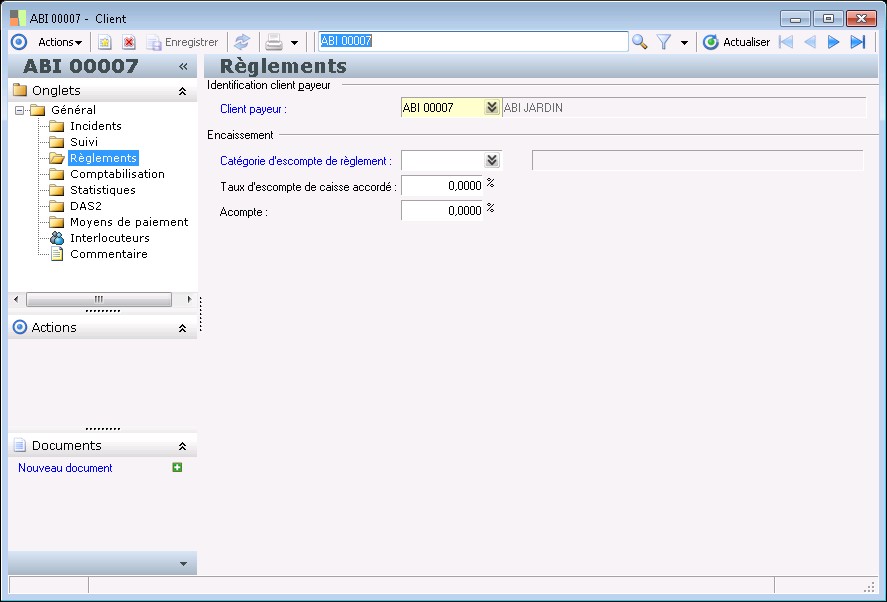Collapse the Général tree node
The width and height of the screenshot is (887, 602).
[x=20, y=110]
